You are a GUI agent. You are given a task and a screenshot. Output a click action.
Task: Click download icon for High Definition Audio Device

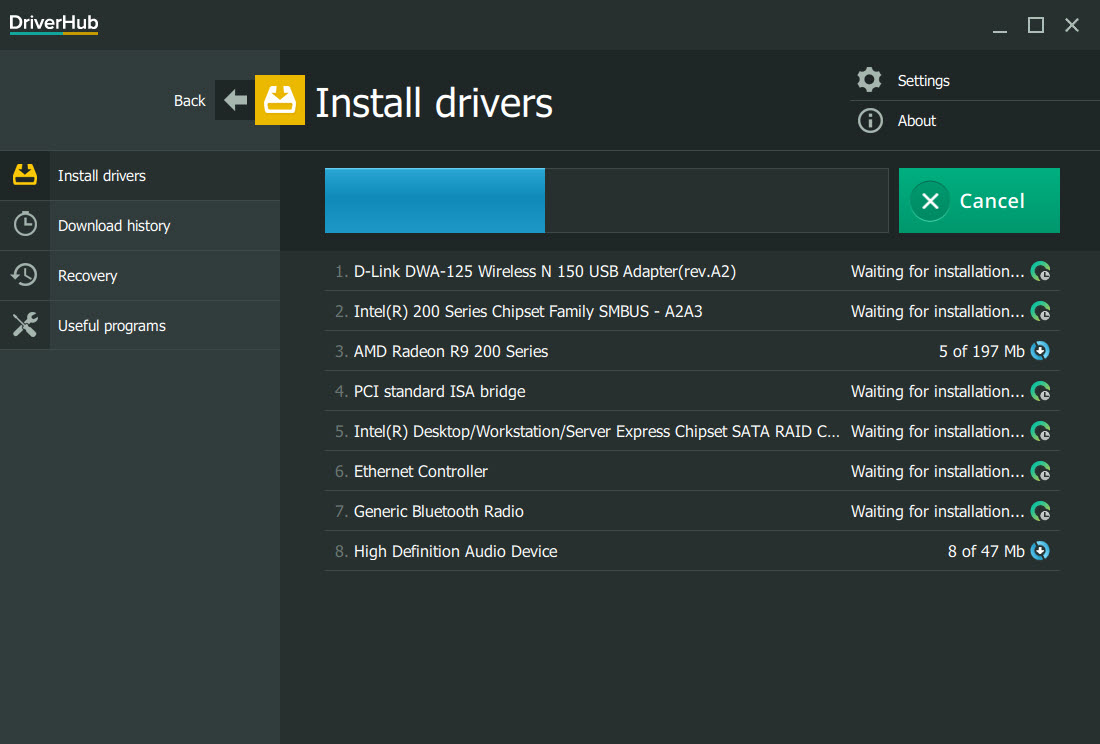pyautogui.click(x=1040, y=550)
